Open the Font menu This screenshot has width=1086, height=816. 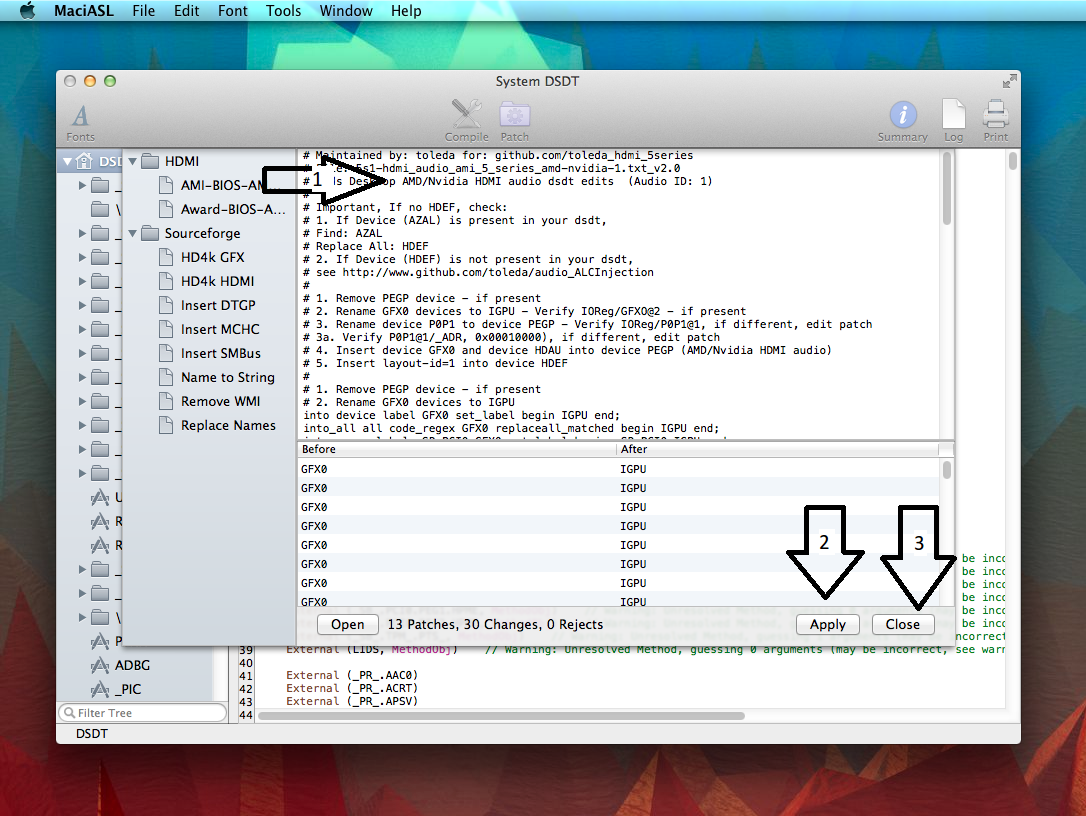point(232,11)
